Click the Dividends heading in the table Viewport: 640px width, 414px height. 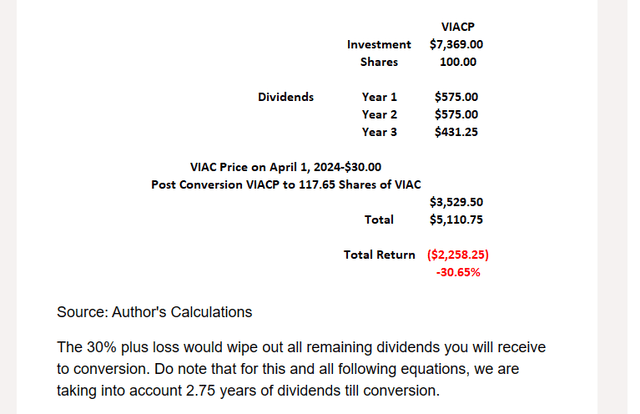286,97
